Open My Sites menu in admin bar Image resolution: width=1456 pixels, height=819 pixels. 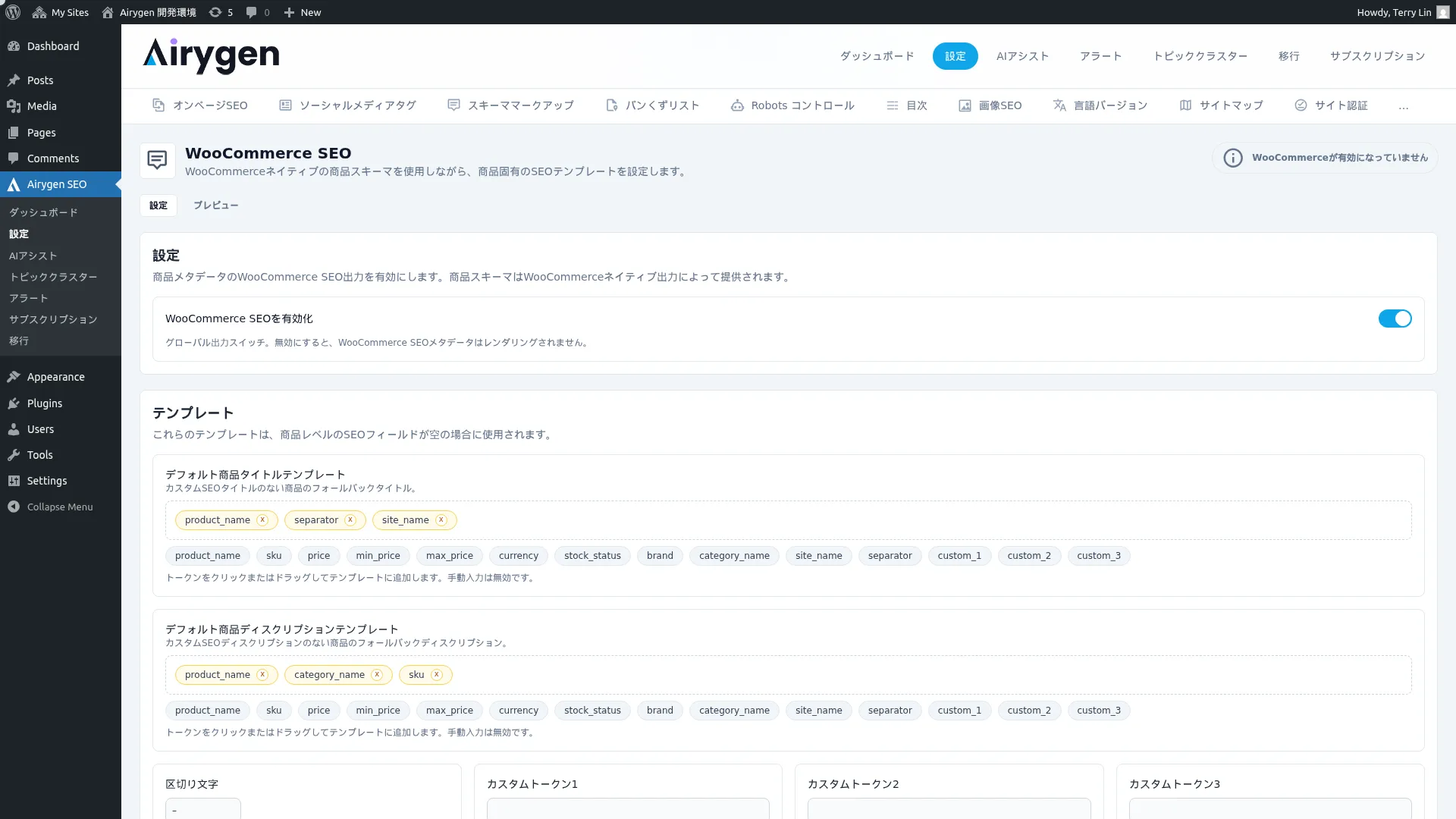(x=61, y=12)
